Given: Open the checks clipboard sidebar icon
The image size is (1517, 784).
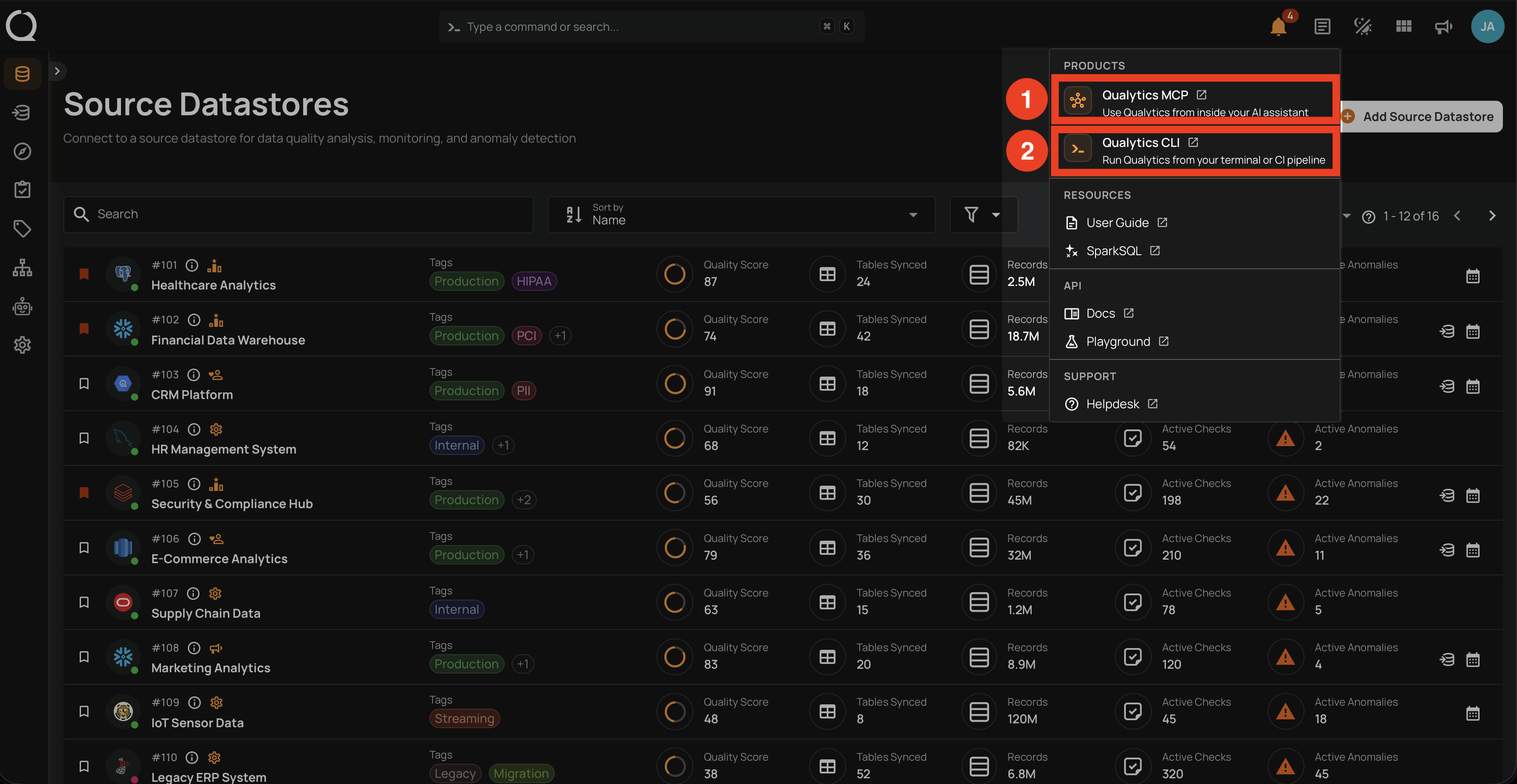Looking at the screenshot, I should 22,190.
